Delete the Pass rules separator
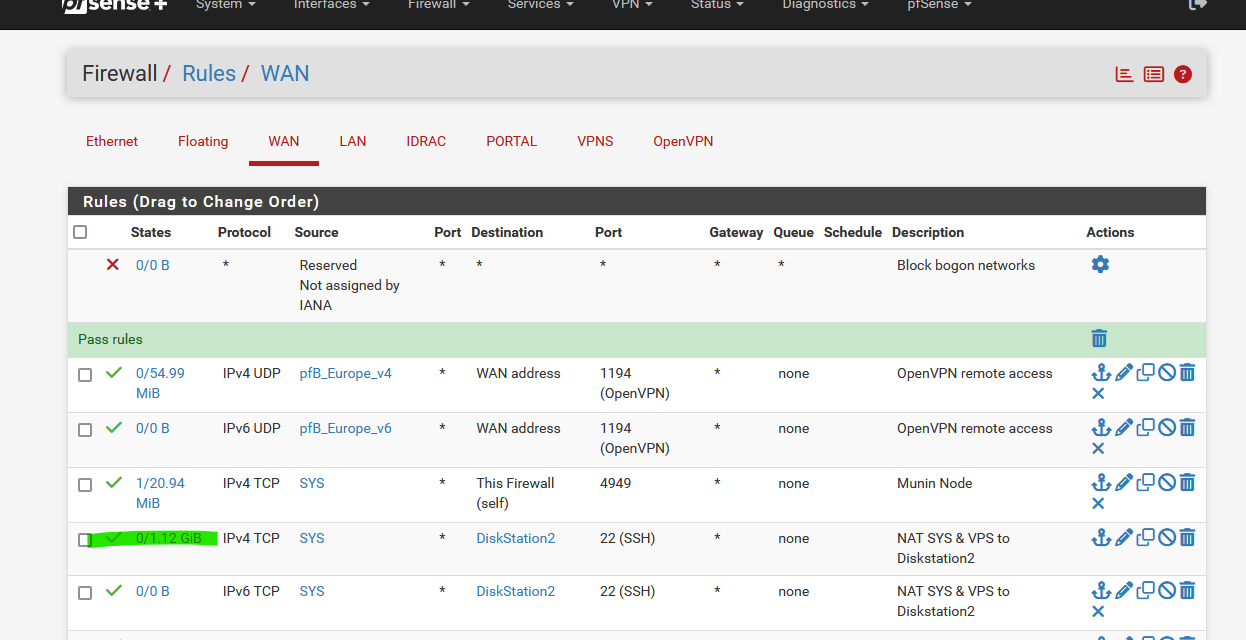The width and height of the screenshot is (1246, 640). click(x=1099, y=339)
